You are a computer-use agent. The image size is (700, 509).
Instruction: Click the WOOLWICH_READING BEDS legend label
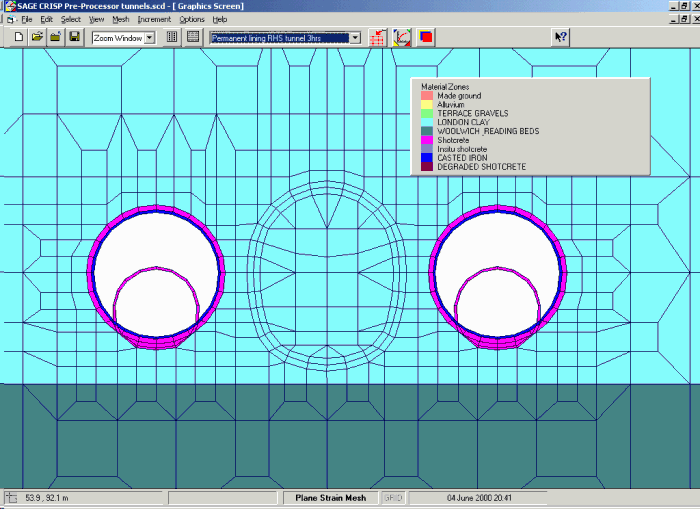pyautogui.click(x=488, y=131)
